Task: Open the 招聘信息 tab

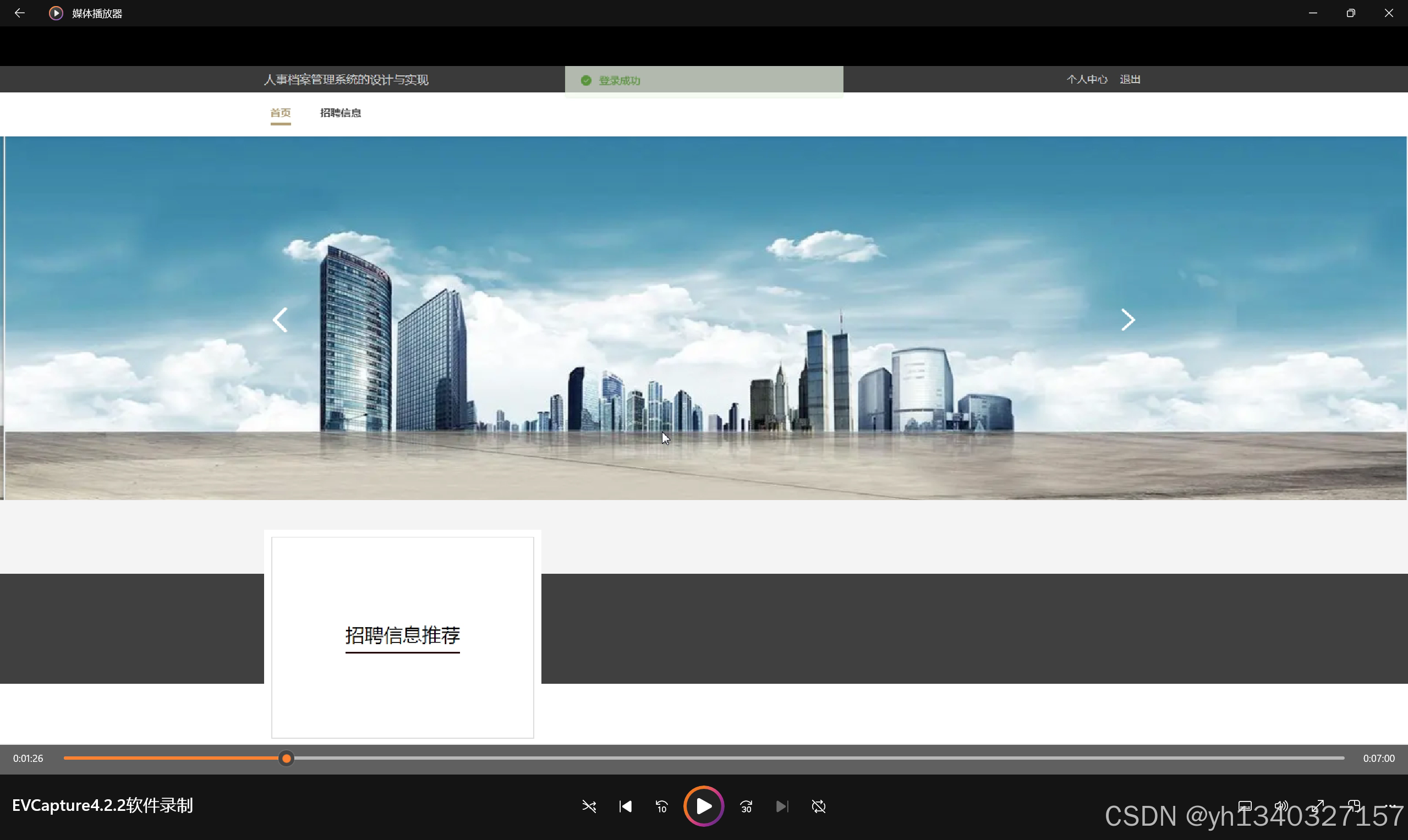Action: tap(340, 113)
